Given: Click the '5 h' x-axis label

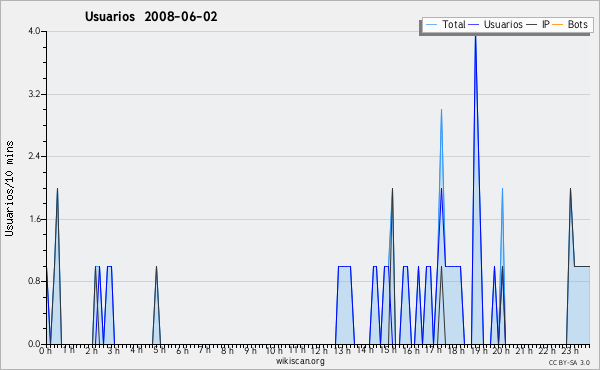Looking at the screenshot, I should tap(160, 350).
